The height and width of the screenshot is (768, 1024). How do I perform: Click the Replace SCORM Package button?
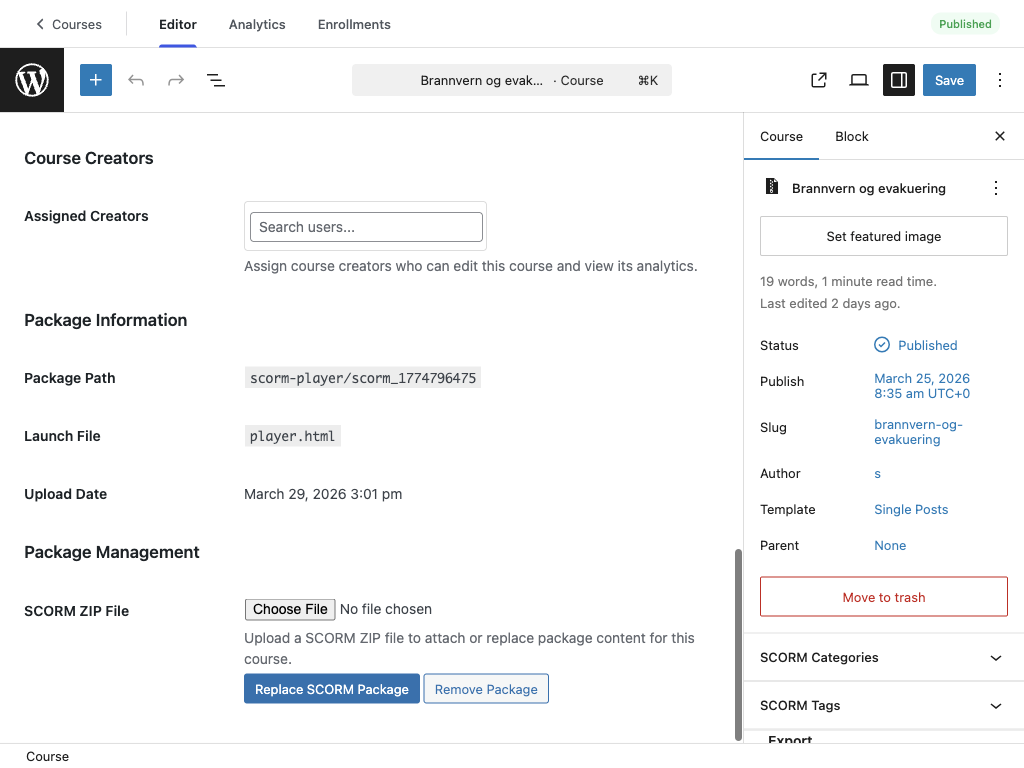tap(331, 688)
